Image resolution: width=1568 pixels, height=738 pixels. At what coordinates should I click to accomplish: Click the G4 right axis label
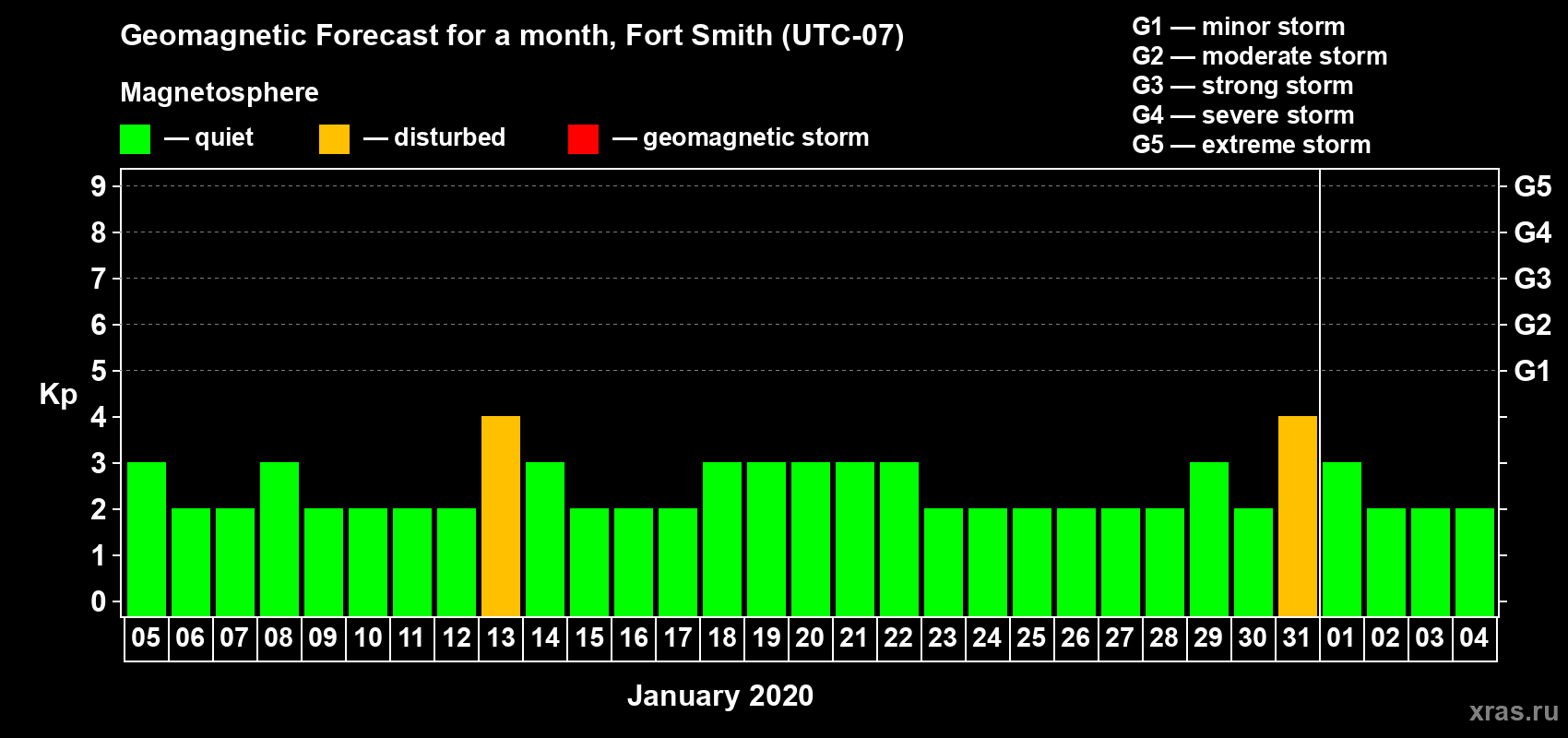1533,232
